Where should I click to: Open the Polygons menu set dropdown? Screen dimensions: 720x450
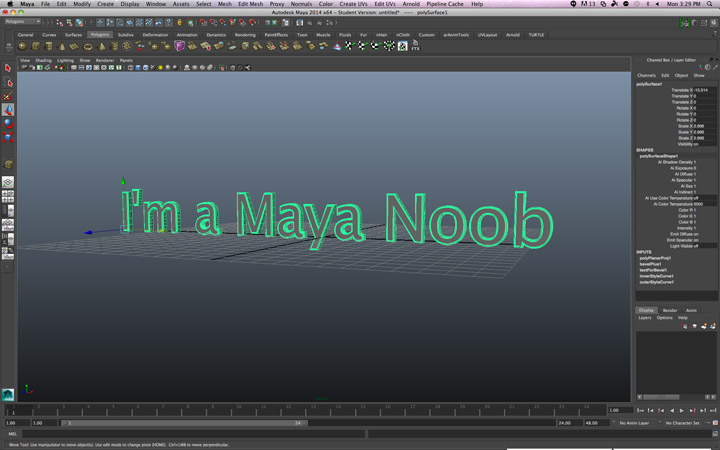(22, 22)
